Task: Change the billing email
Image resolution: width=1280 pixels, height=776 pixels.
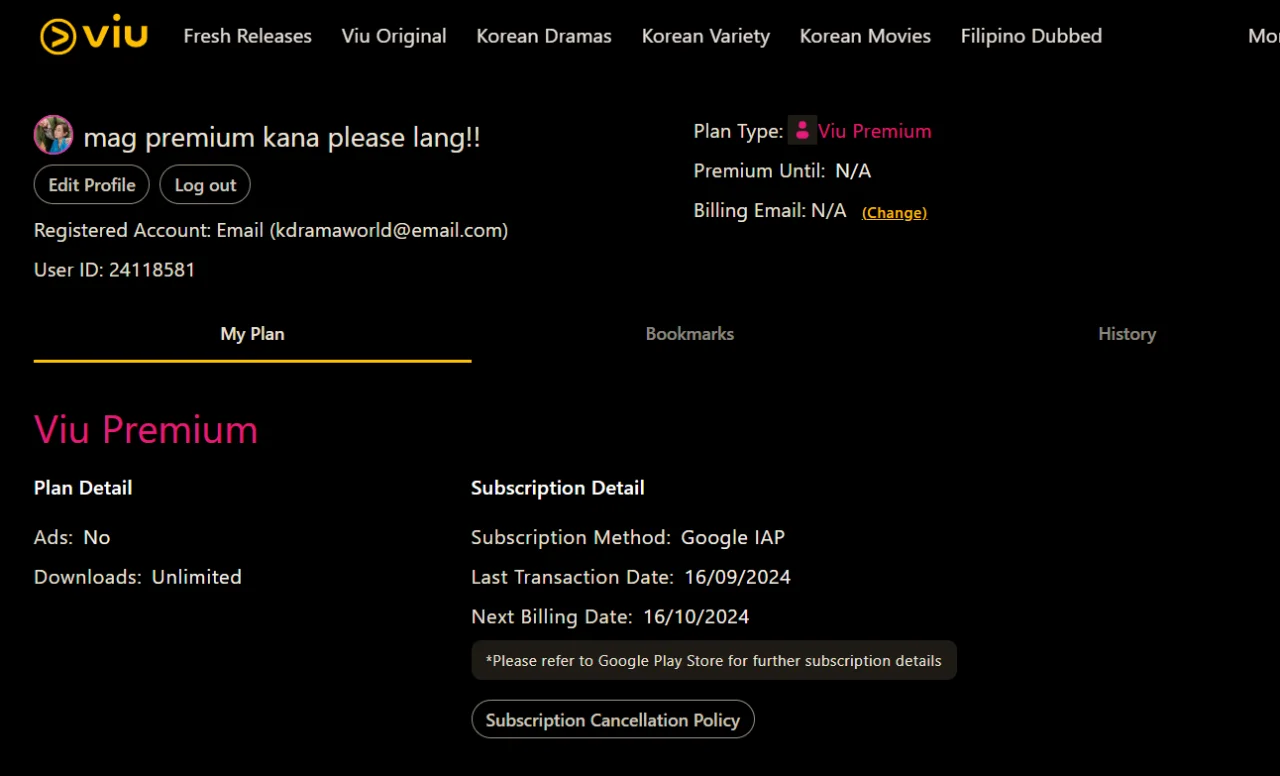Action: pos(894,212)
